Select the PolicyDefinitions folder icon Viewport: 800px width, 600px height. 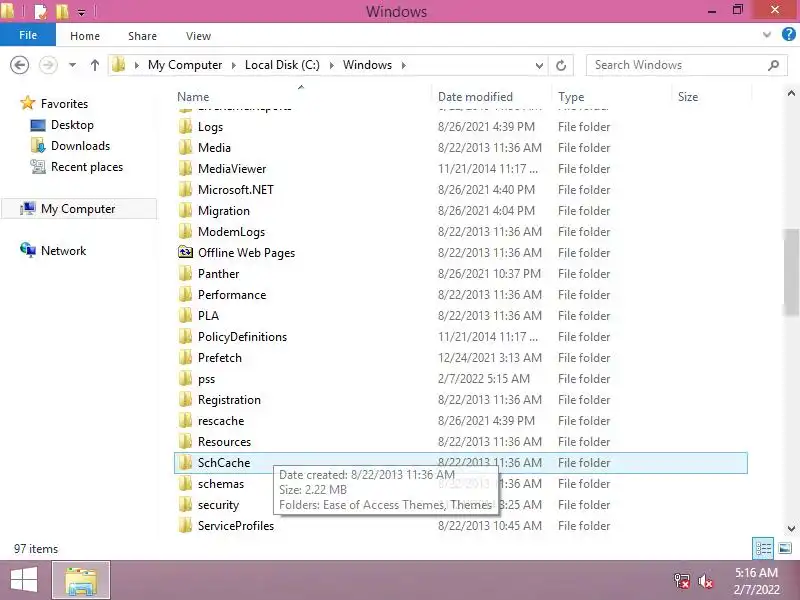[185, 336]
